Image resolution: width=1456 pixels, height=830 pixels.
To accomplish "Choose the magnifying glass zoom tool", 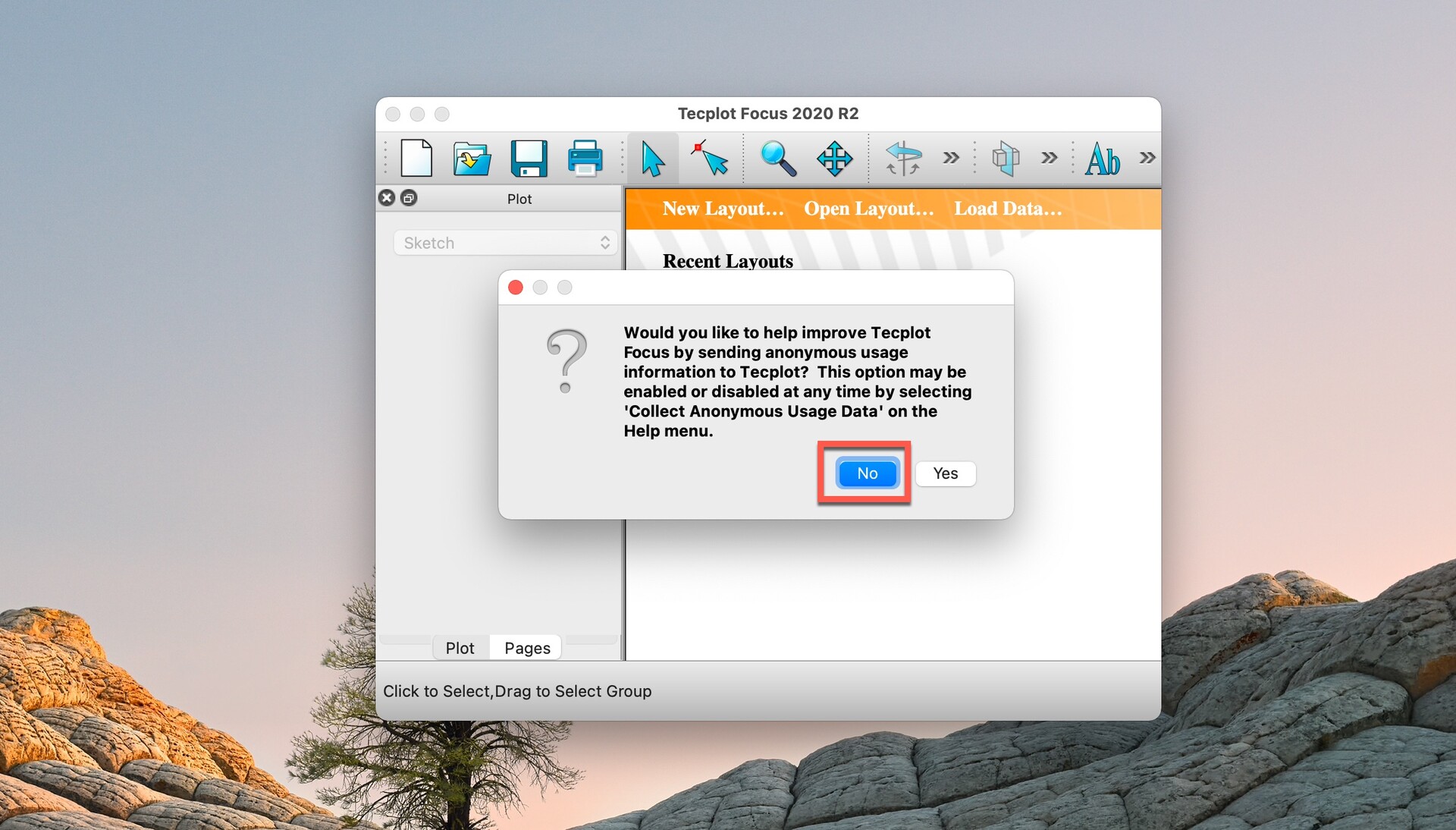I will click(x=778, y=158).
